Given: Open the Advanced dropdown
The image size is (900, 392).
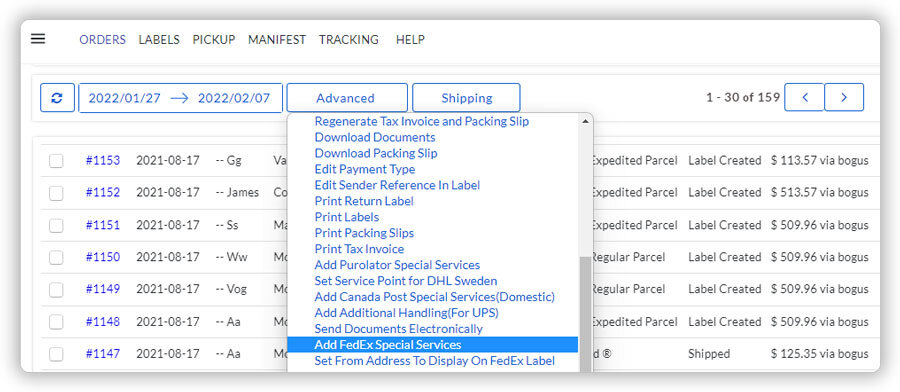Looking at the screenshot, I should point(347,98).
